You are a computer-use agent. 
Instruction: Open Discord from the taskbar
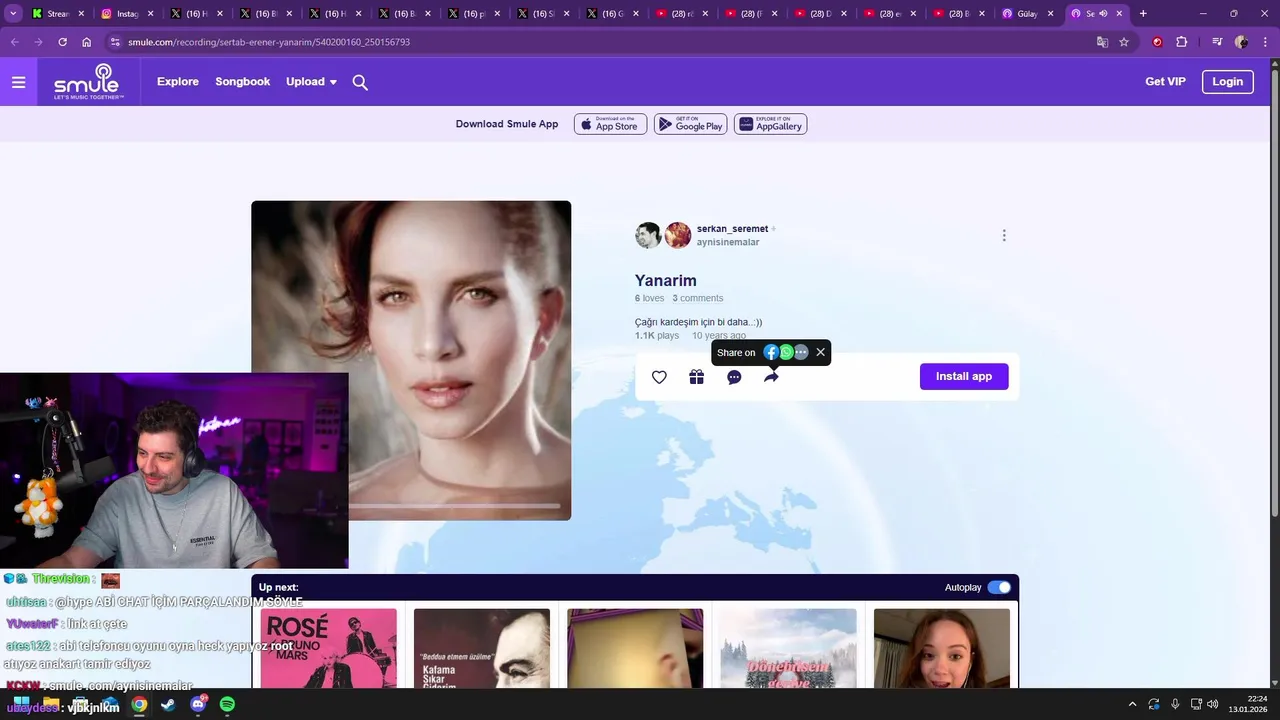click(198, 705)
